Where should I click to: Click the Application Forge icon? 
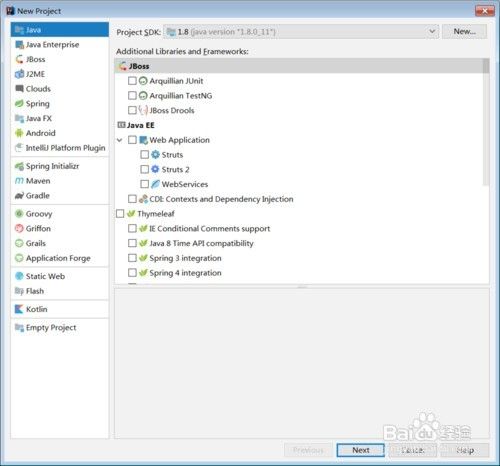[x=19, y=258]
